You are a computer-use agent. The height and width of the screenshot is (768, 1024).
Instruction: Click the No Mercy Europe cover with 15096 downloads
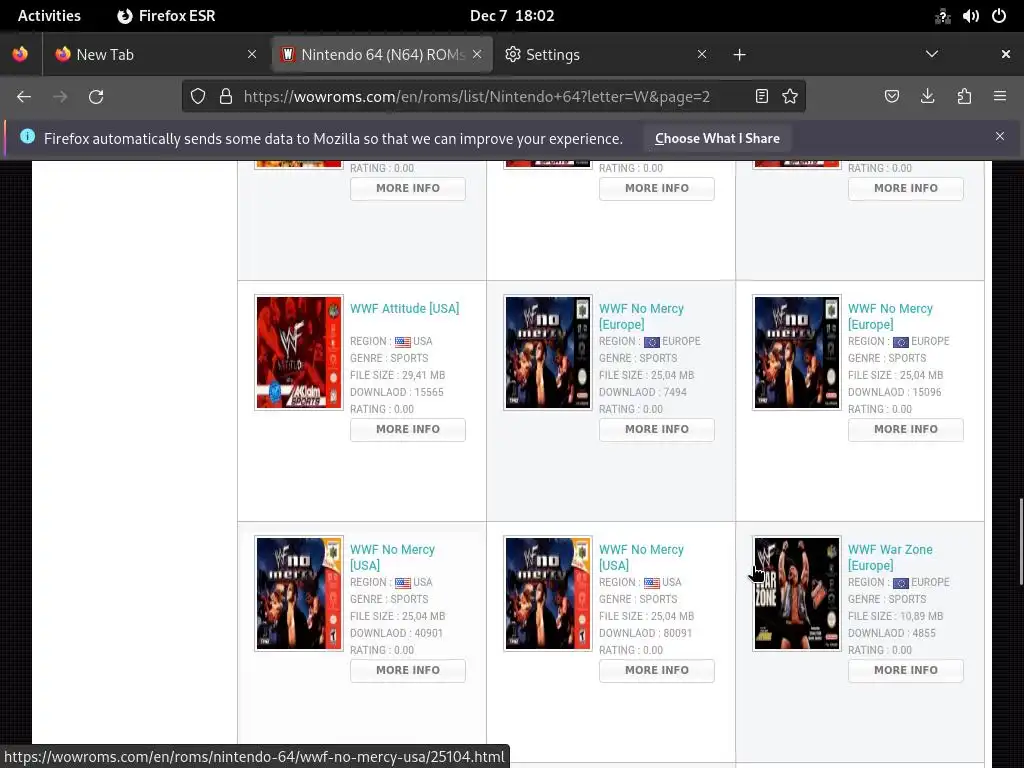click(x=797, y=353)
